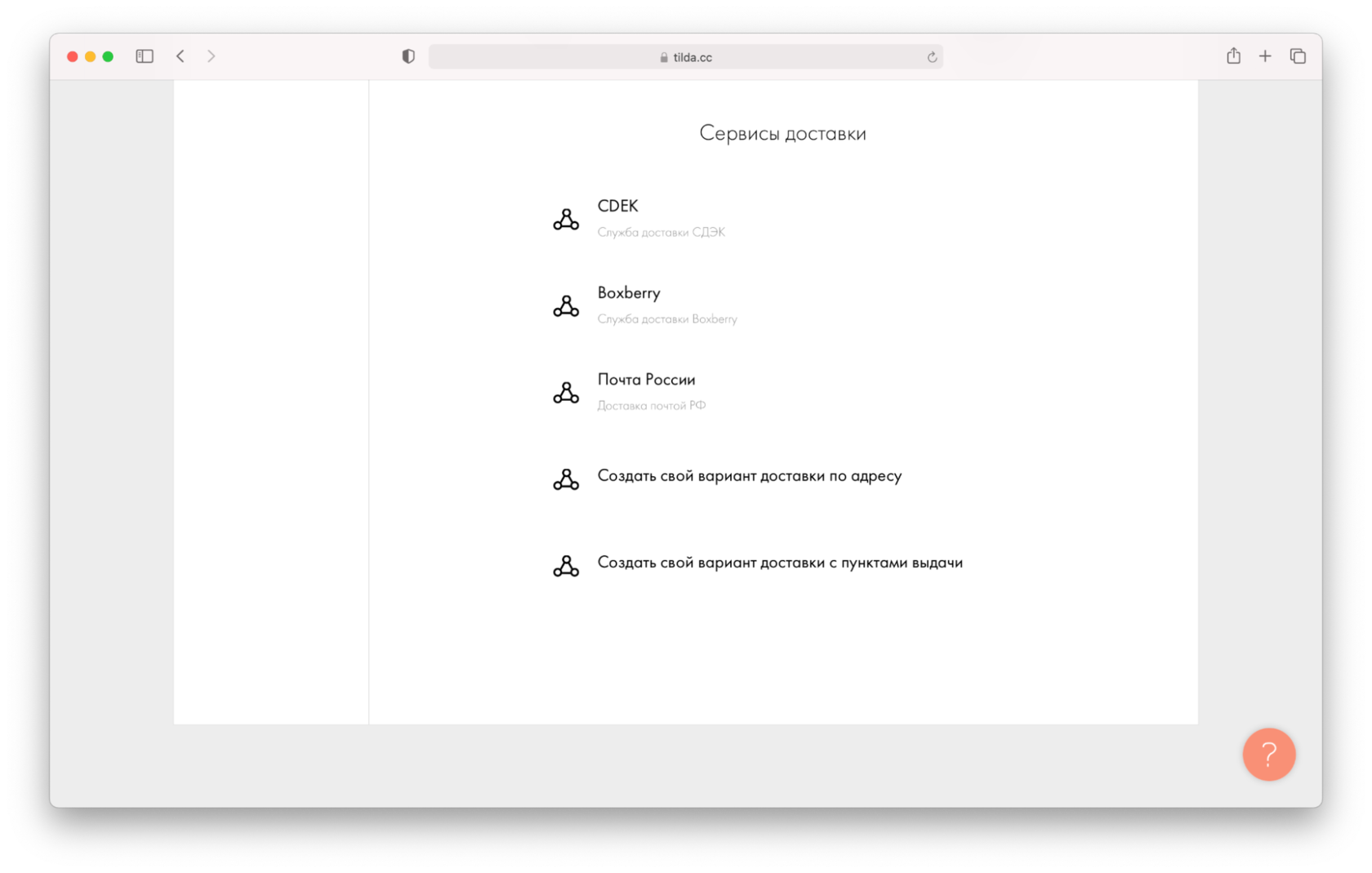This screenshot has height=873, width=1372.
Task: Close the Safari window
Action: coord(73,56)
